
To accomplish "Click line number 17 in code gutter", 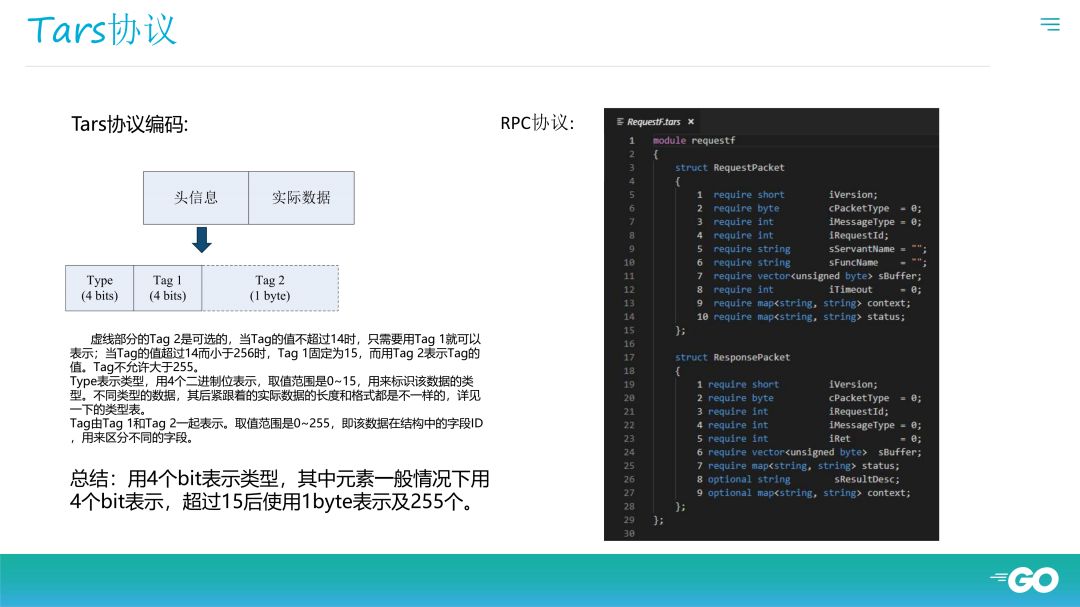I will click(629, 357).
